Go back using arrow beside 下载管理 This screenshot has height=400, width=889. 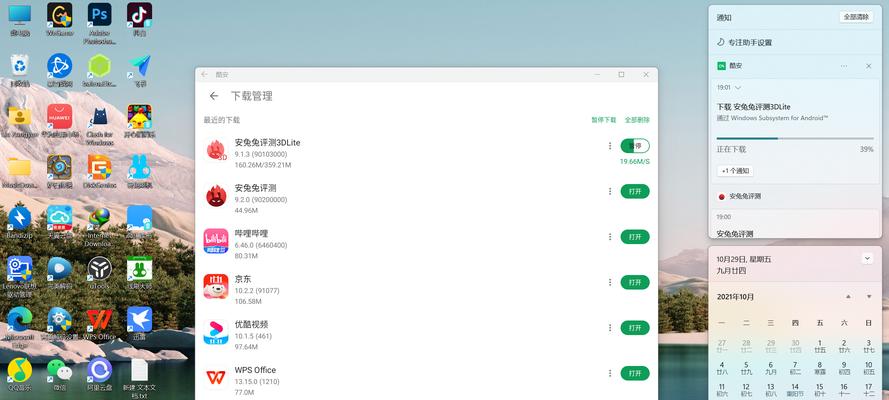pyautogui.click(x=214, y=96)
